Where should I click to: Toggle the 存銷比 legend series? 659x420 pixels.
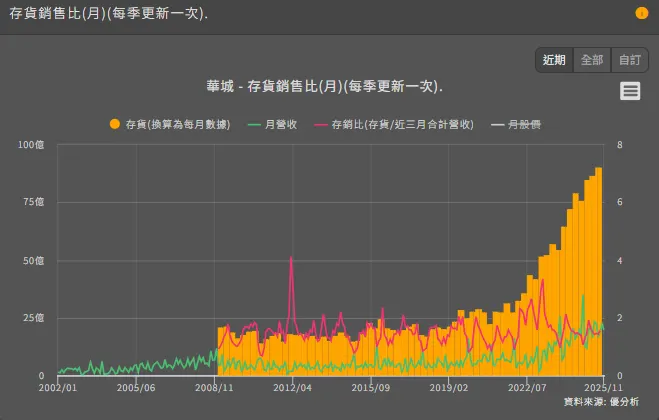coord(394,124)
